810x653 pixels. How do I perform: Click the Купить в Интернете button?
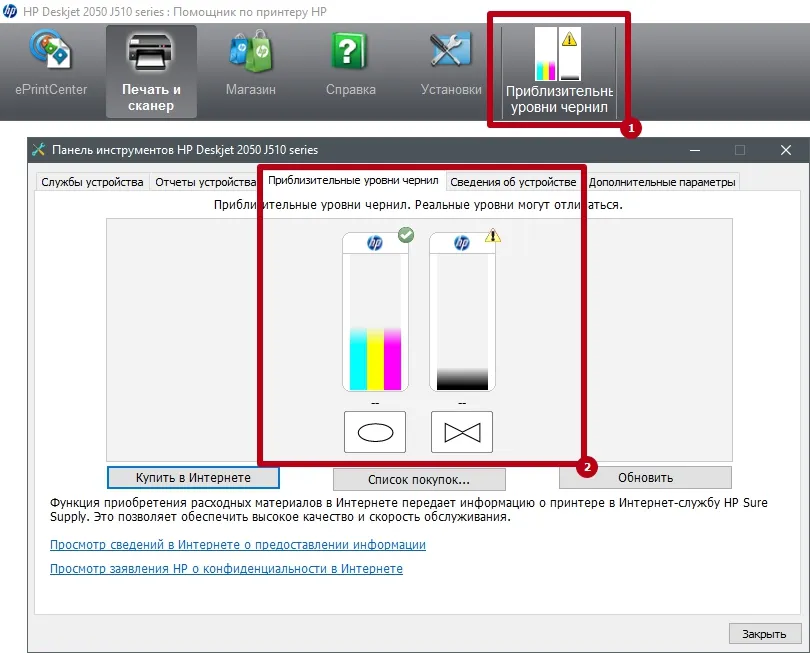(x=193, y=477)
